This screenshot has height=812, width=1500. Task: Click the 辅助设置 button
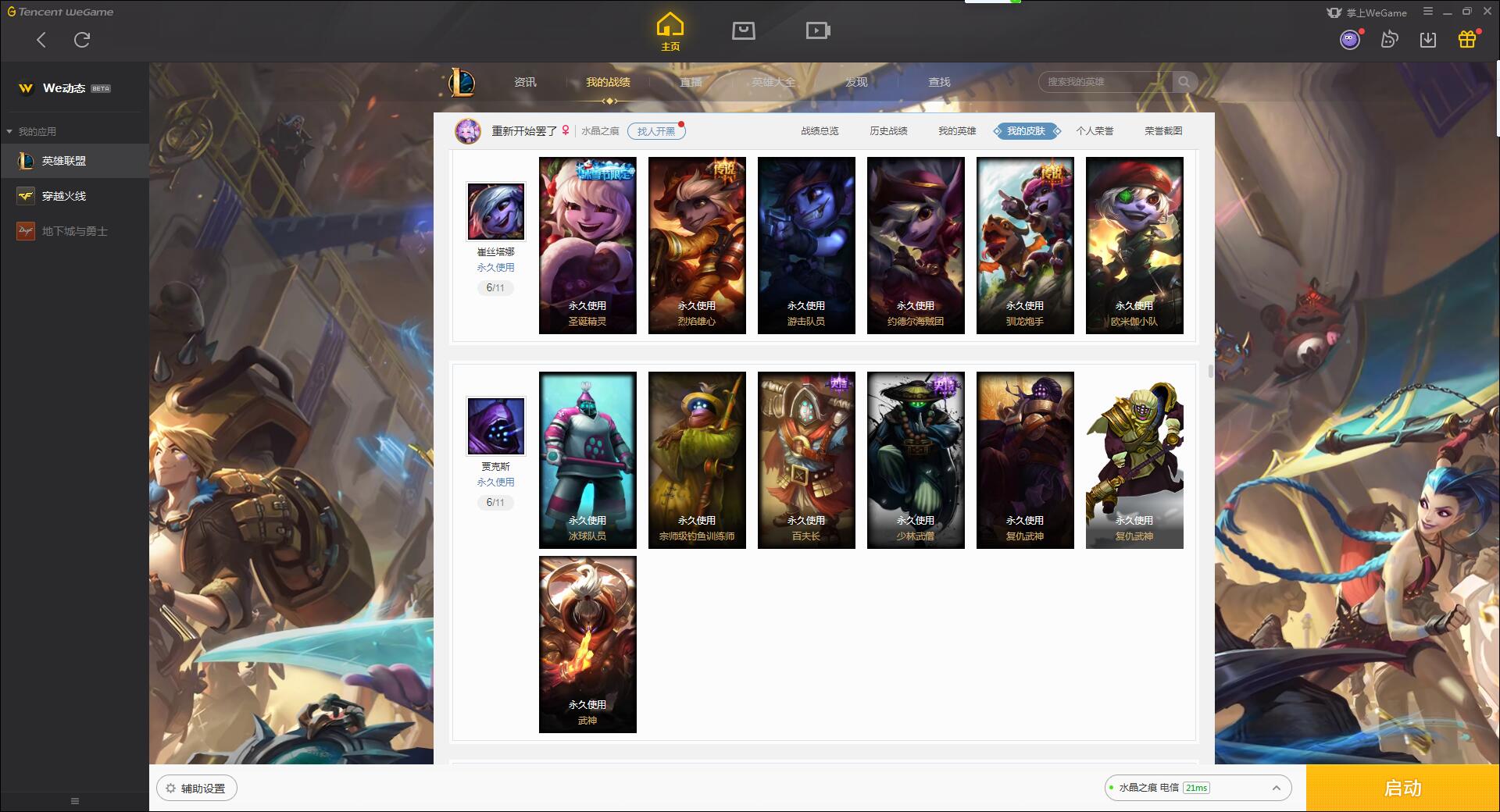coord(197,789)
